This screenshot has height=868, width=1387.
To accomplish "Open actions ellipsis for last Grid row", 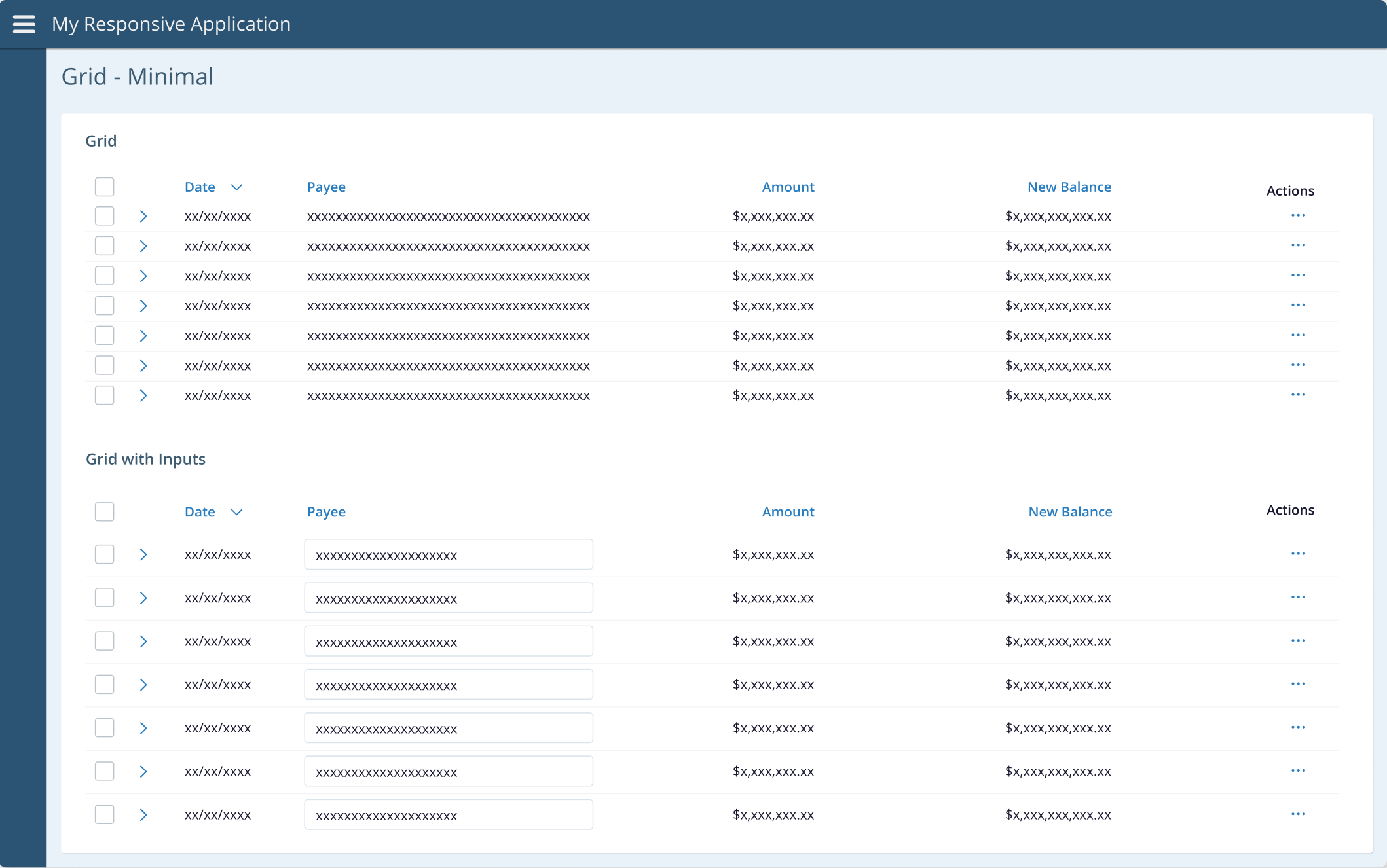I will coord(1298,395).
